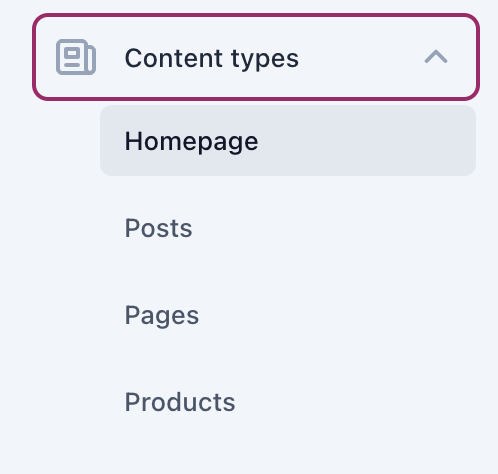The image size is (498, 474).
Task: Navigate to Pages in the sidebar submenu
Action: tap(288, 315)
